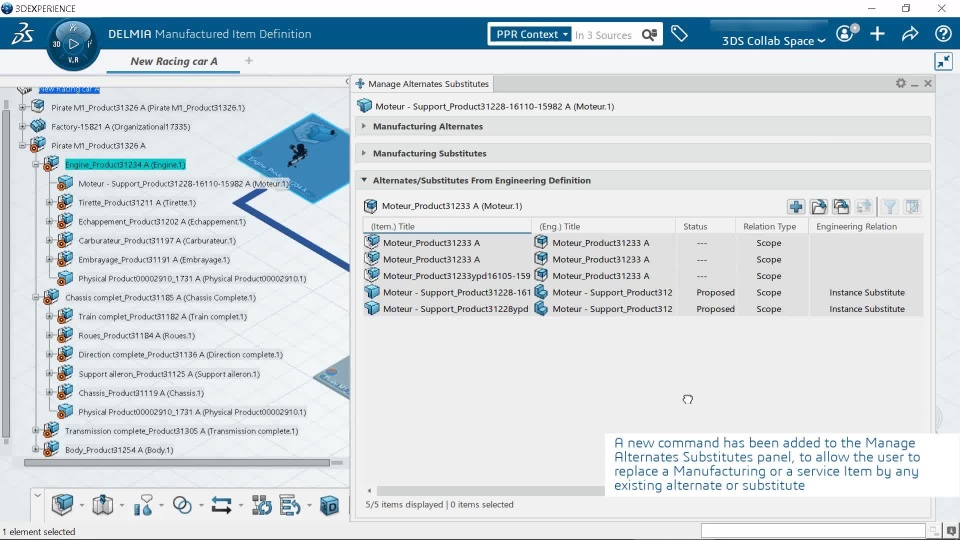The width and height of the screenshot is (960, 540).
Task: Open the PPR Context dropdown
Action: click(x=531, y=34)
